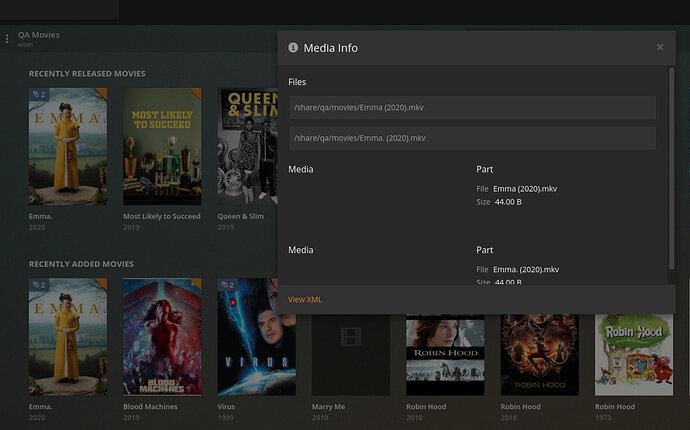Open the Queen & Slim poster

(x=247, y=147)
